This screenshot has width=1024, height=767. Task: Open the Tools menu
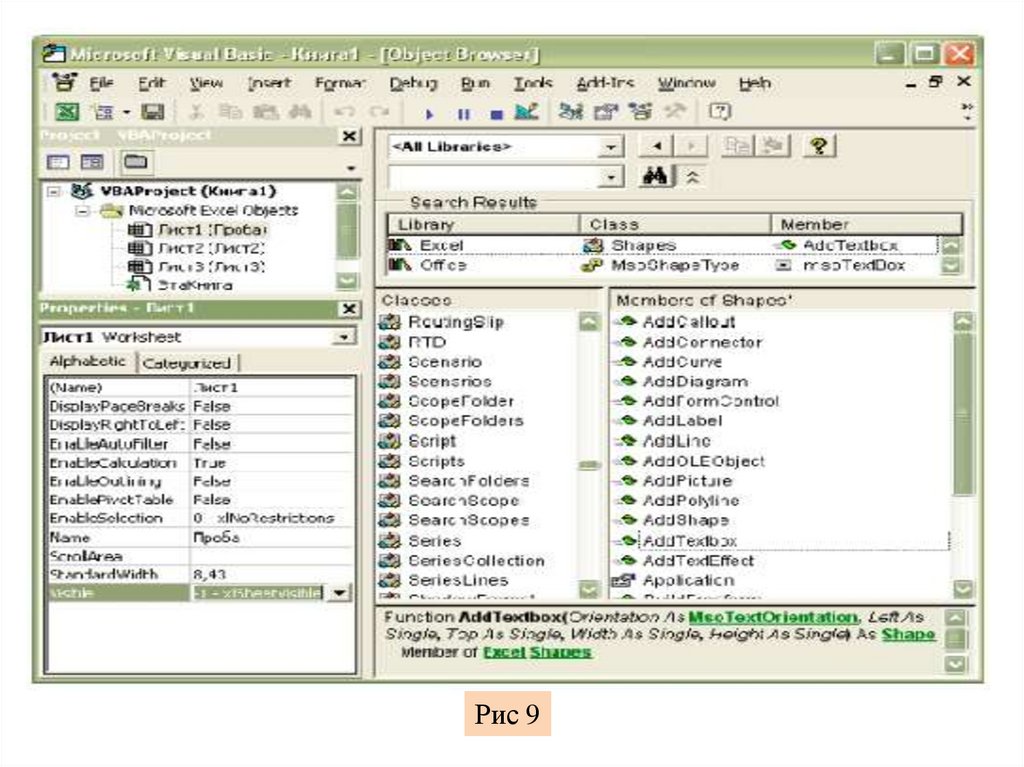(533, 83)
